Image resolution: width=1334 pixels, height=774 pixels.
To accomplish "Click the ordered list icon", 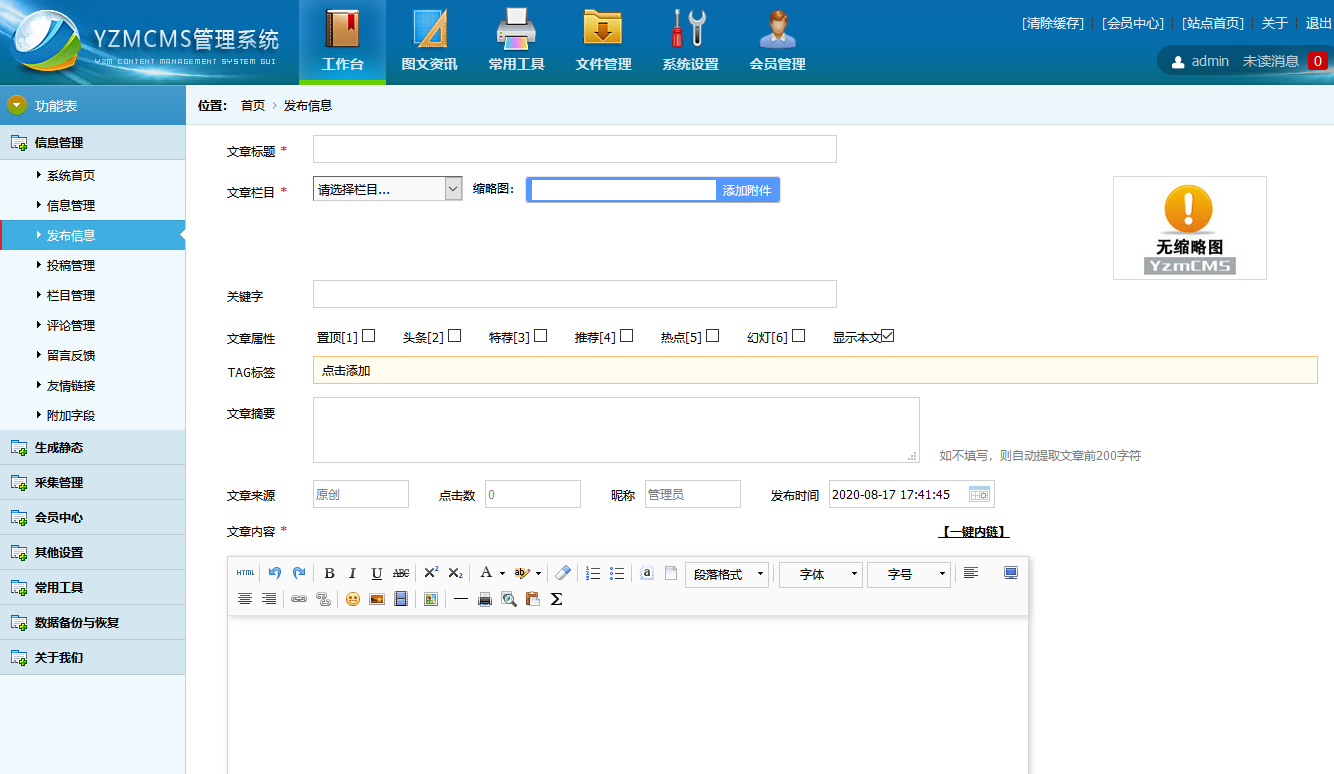I will click(x=593, y=573).
